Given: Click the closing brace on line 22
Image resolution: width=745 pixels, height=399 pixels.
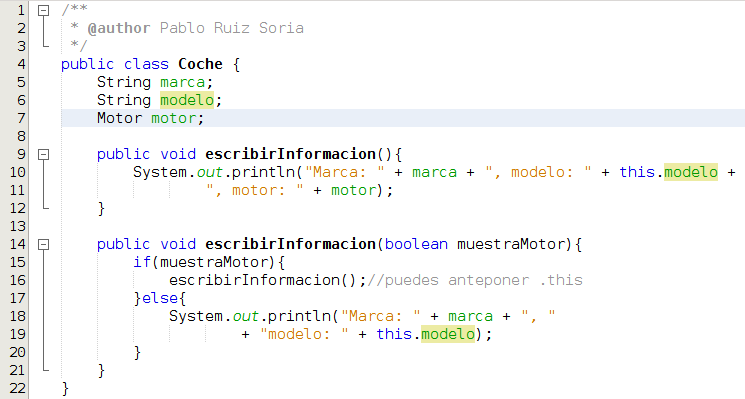Looking at the screenshot, I should (66, 389).
